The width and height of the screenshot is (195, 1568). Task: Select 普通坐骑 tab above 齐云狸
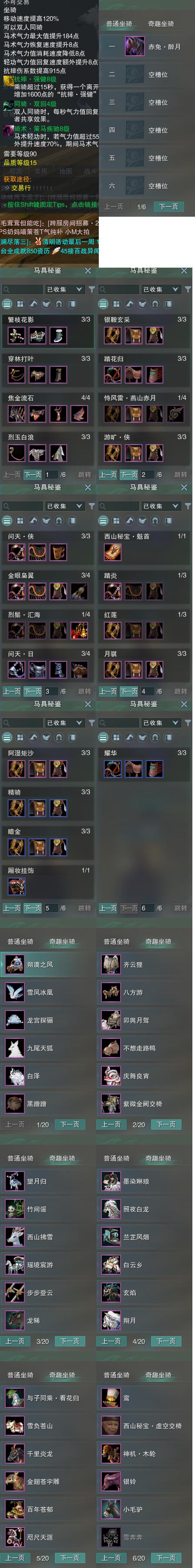tap(116, 942)
